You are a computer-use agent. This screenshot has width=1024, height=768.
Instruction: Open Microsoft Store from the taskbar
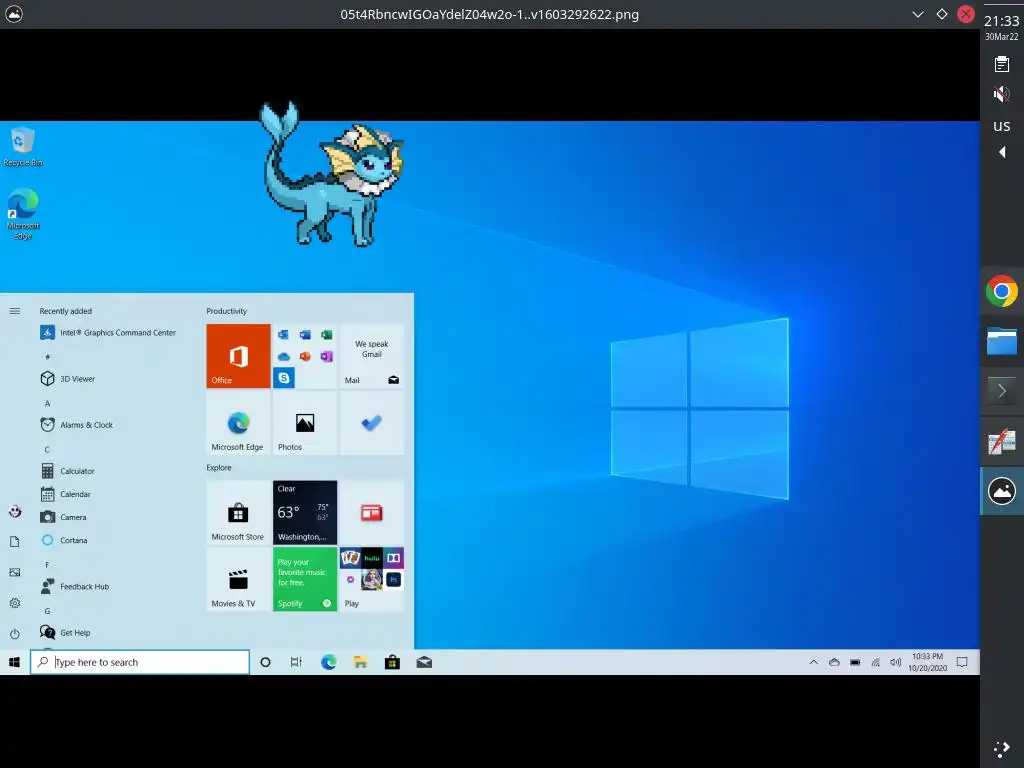pyautogui.click(x=392, y=662)
